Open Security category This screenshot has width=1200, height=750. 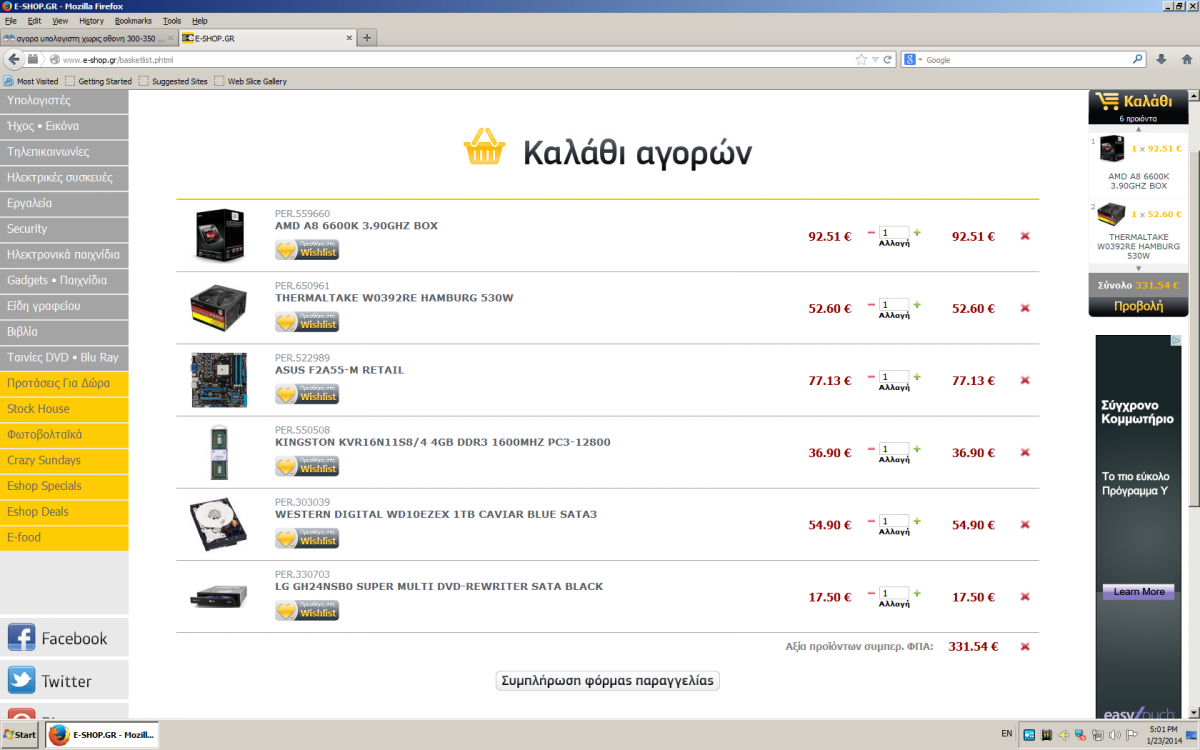point(64,229)
